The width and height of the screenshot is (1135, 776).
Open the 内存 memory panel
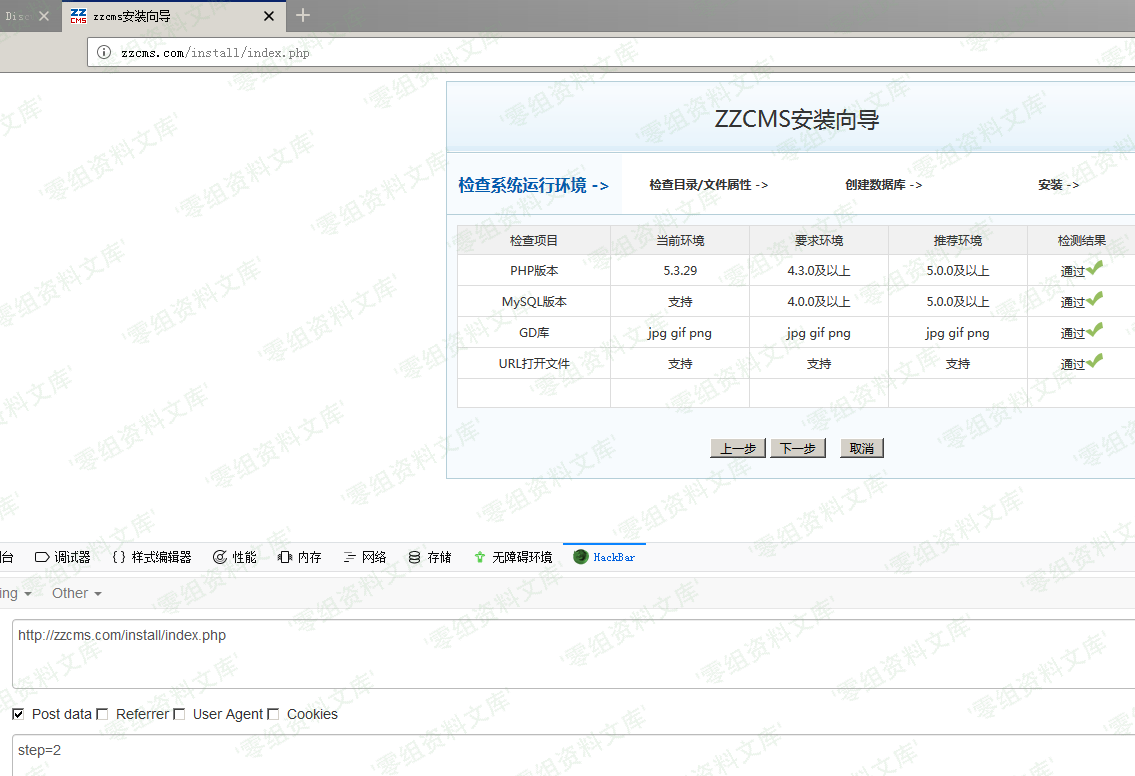click(300, 557)
